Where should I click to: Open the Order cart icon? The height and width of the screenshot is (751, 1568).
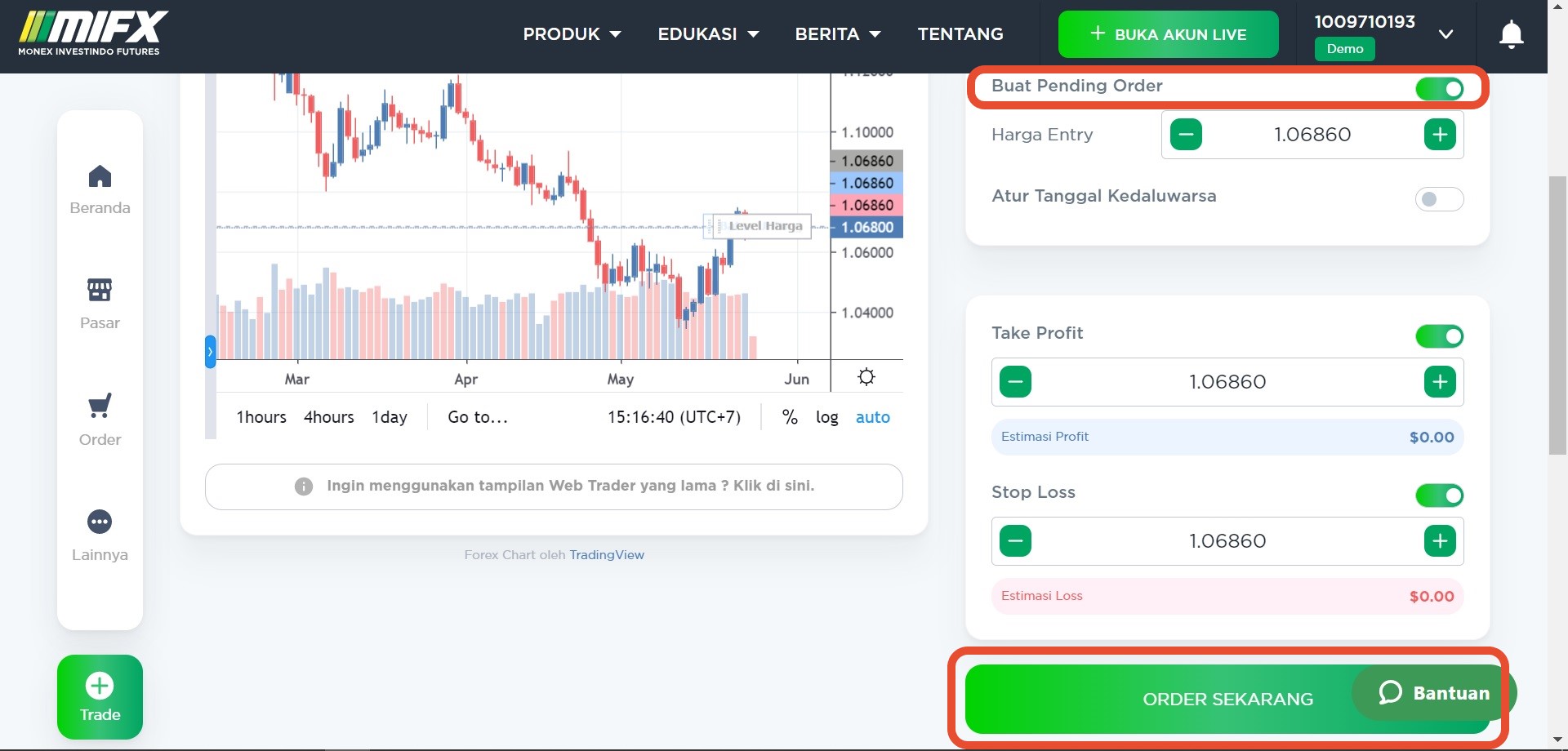100,406
